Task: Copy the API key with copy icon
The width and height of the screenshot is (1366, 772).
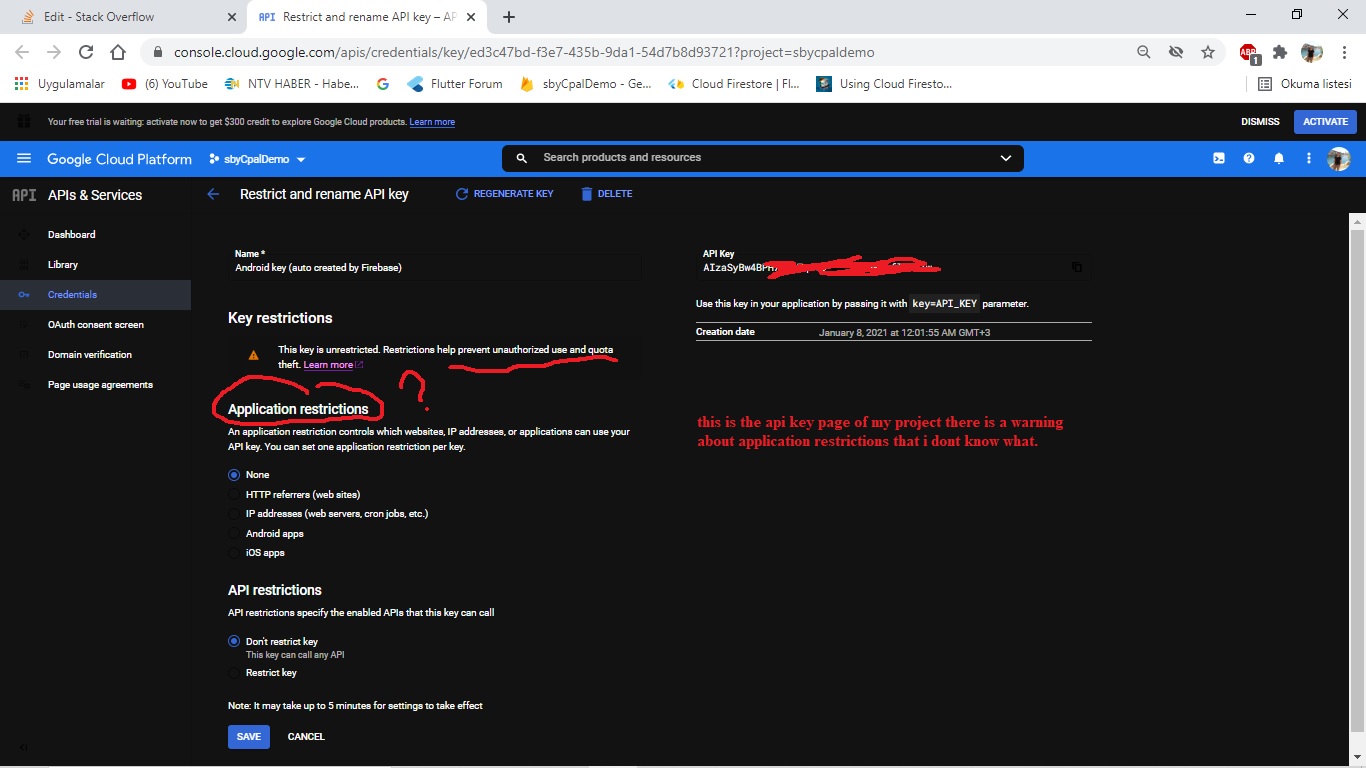Action: pos(1077,267)
